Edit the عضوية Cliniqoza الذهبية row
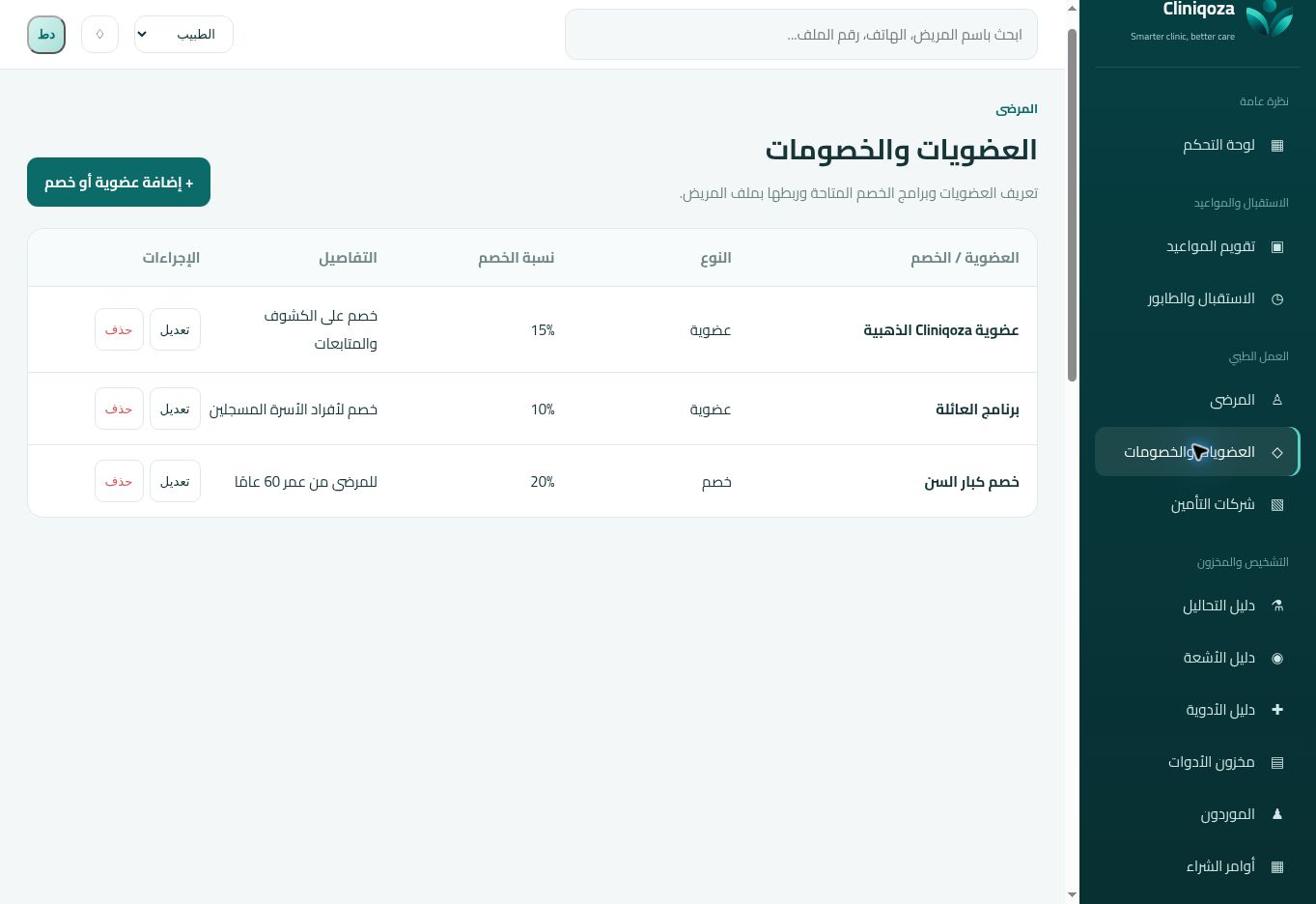The image size is (1316, 904). (x=175, y=329)
